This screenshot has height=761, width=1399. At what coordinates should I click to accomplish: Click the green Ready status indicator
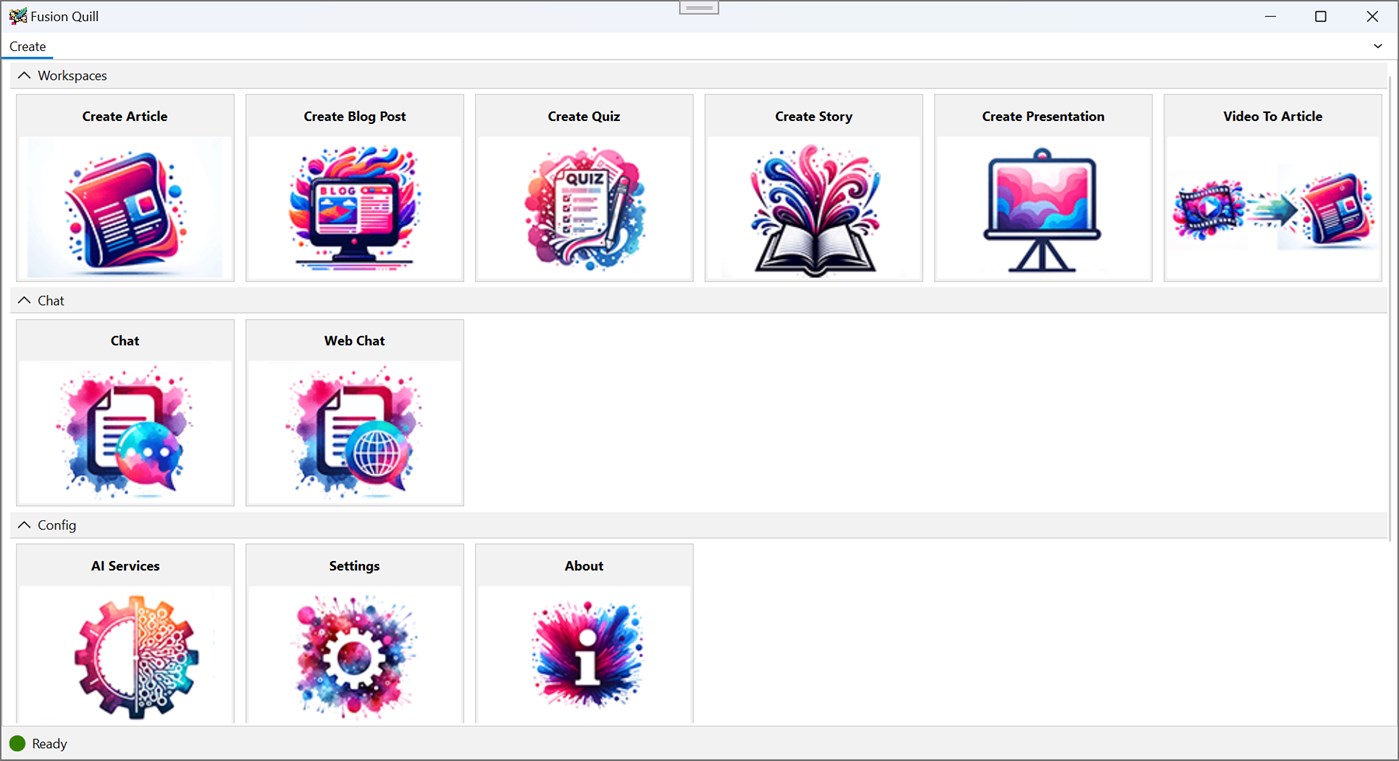pyautogui.click(x=19, y=743)
